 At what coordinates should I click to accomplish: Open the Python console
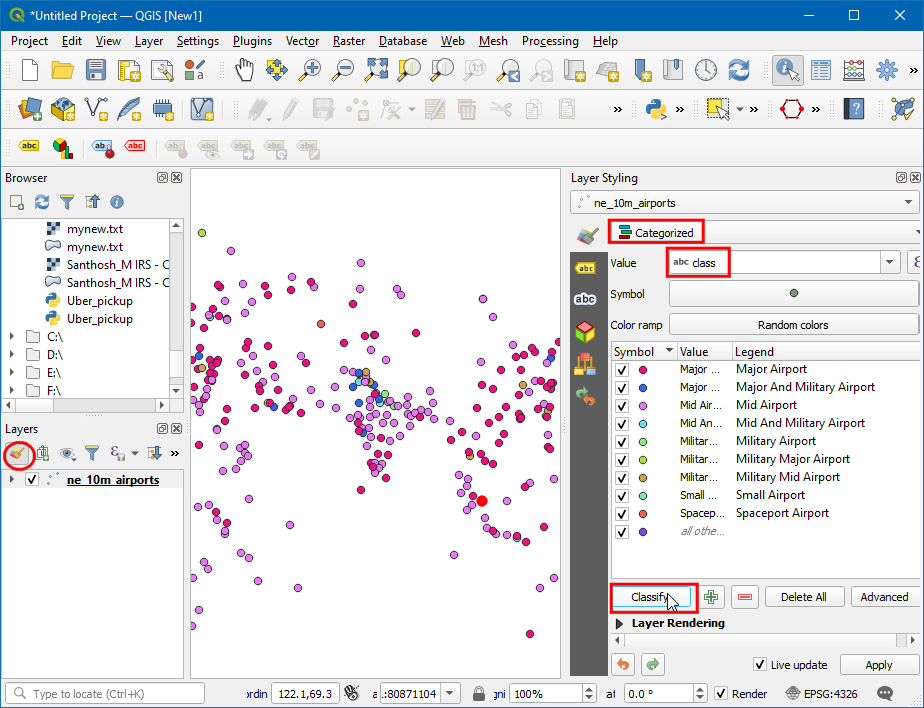tap(656, 108)
